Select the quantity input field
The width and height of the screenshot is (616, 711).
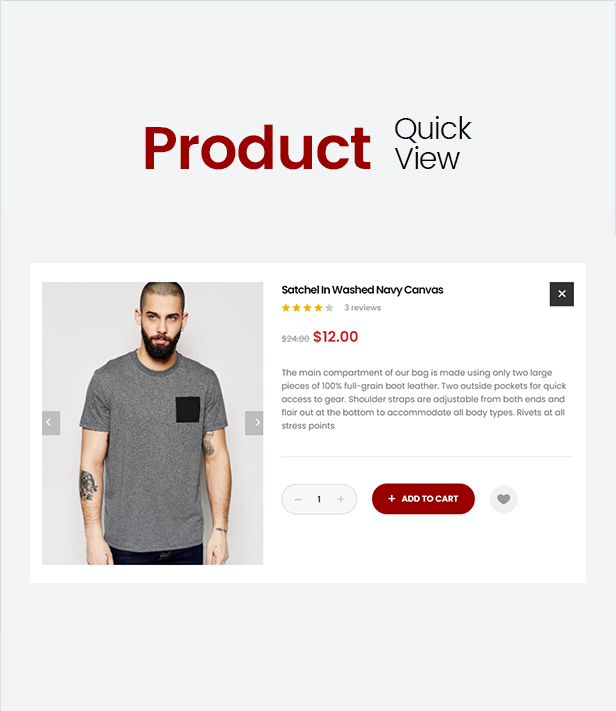319,499
